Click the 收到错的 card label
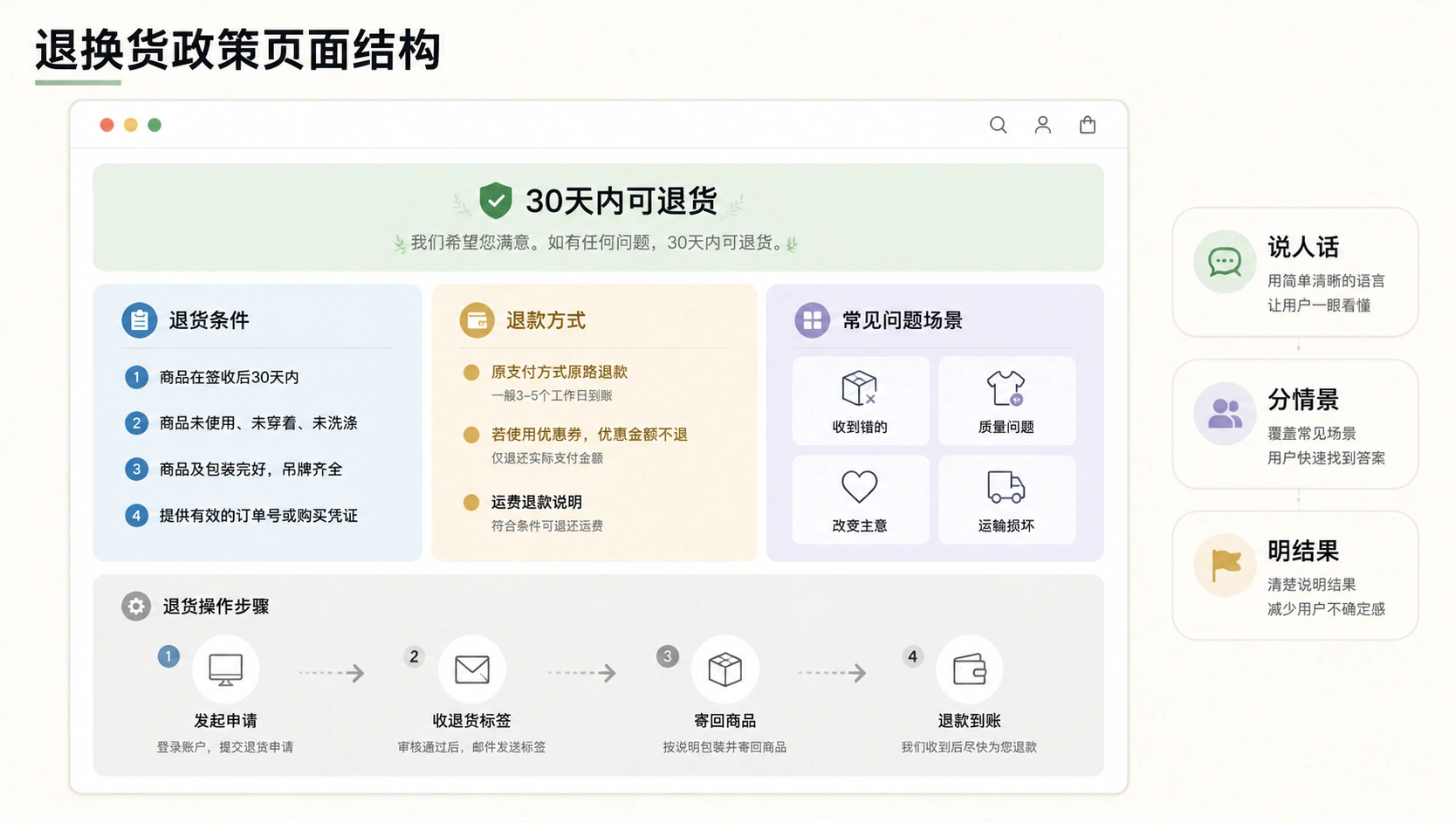The height and width of the screenshot is (823, 1456). 860,427
